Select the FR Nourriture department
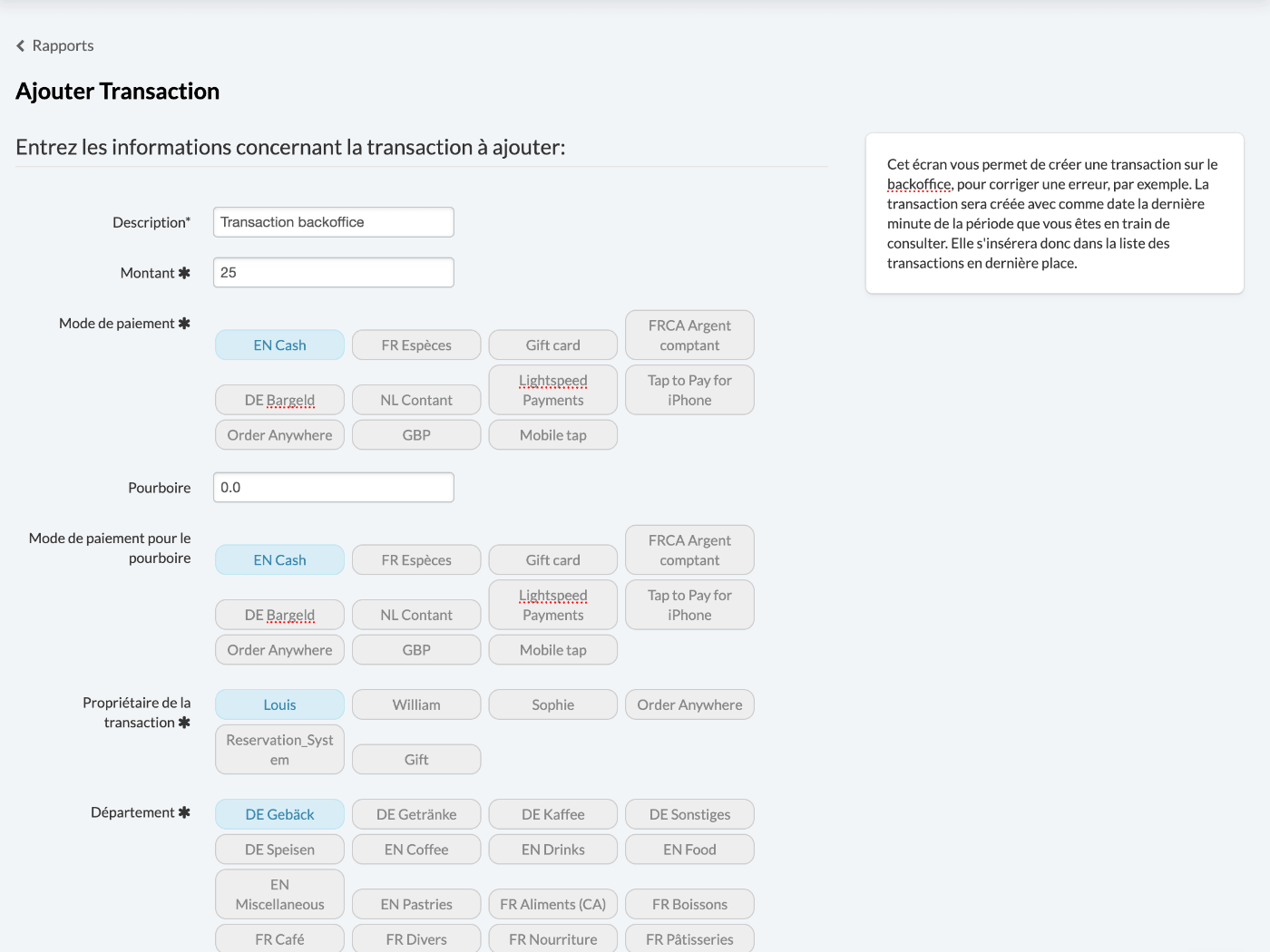The image size is (1270, 952). click(553, 939)
